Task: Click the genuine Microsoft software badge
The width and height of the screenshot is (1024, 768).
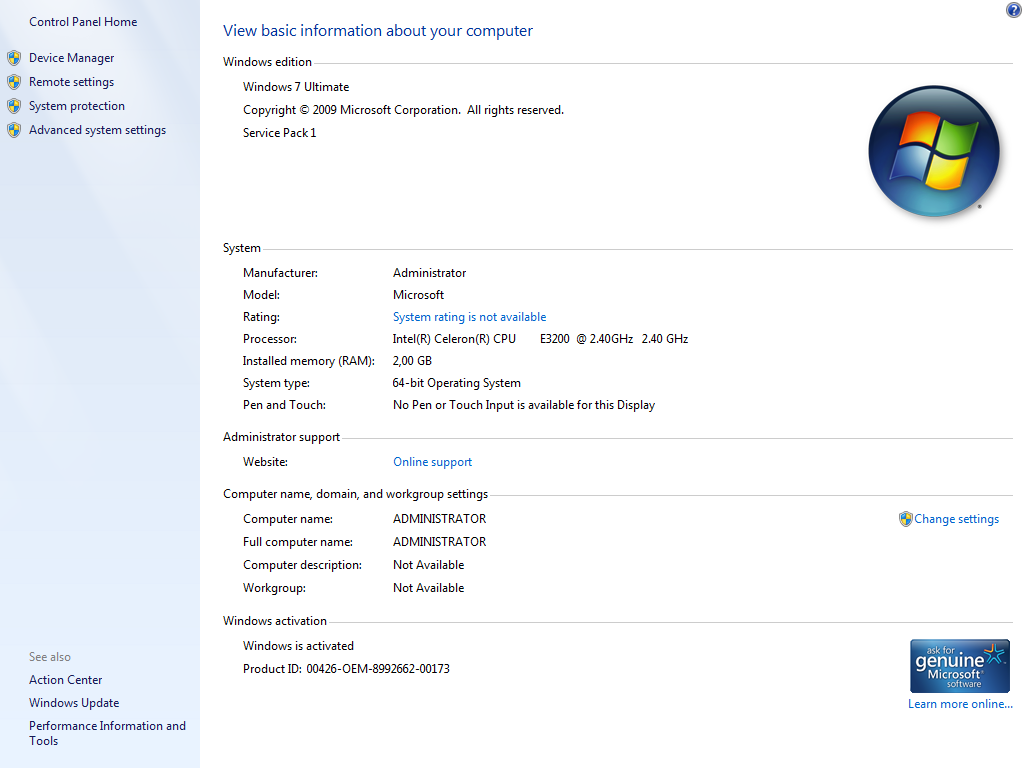Action: click(959, 666)
